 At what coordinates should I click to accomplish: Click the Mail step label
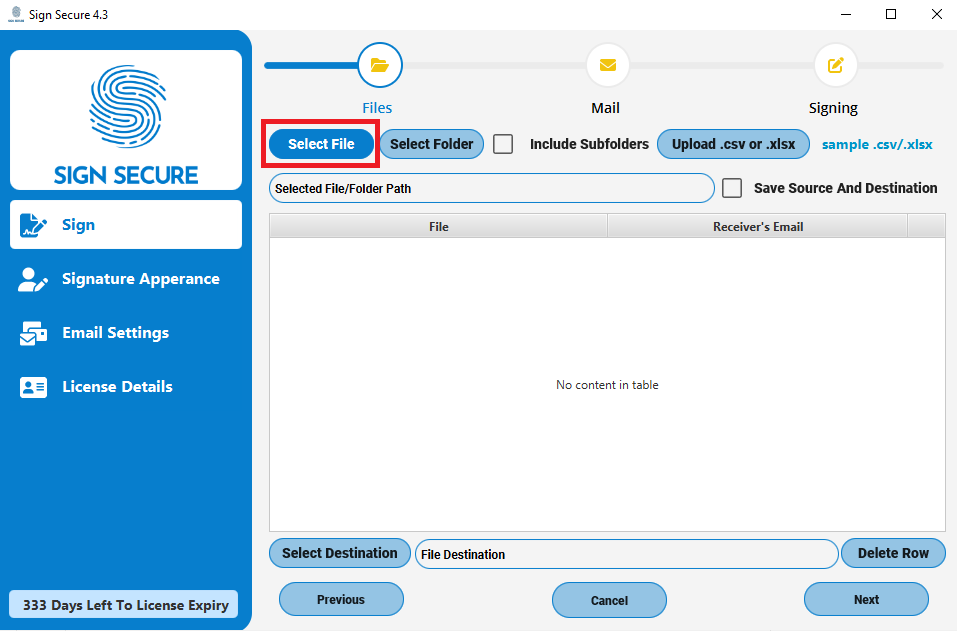605,108
